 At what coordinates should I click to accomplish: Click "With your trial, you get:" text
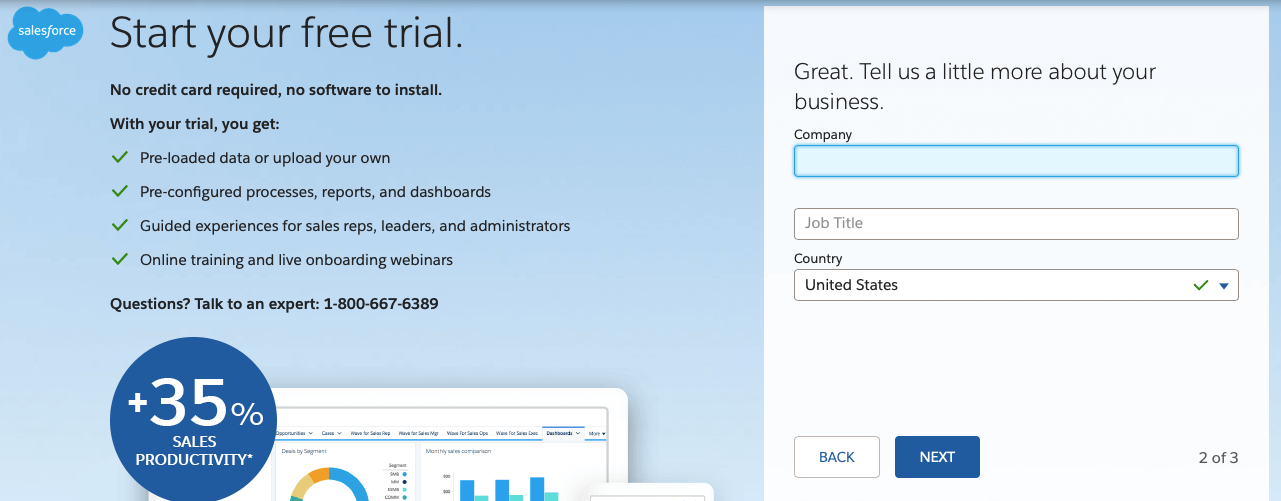click(x=195, y=124)
